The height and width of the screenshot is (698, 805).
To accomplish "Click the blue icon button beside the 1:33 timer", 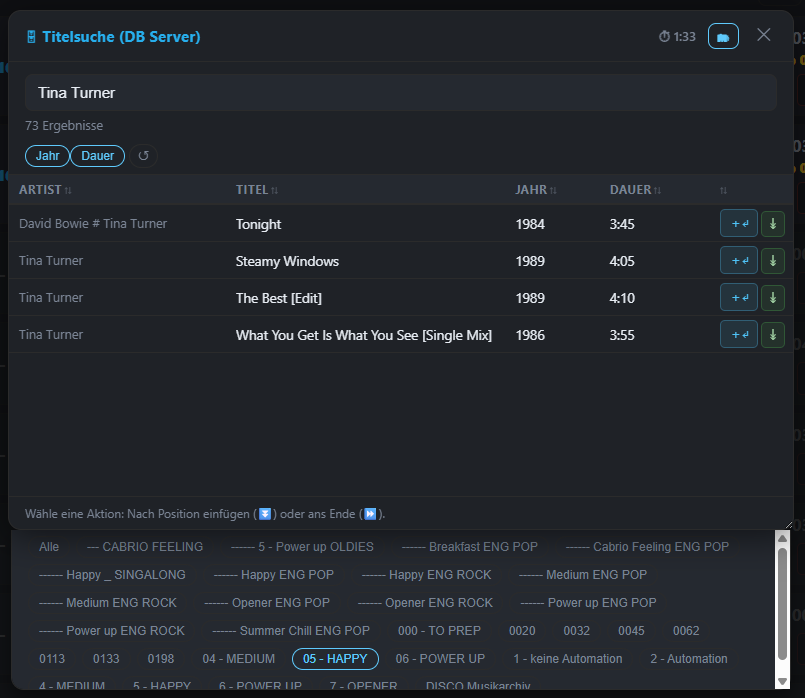I will [x=723, y=36].
